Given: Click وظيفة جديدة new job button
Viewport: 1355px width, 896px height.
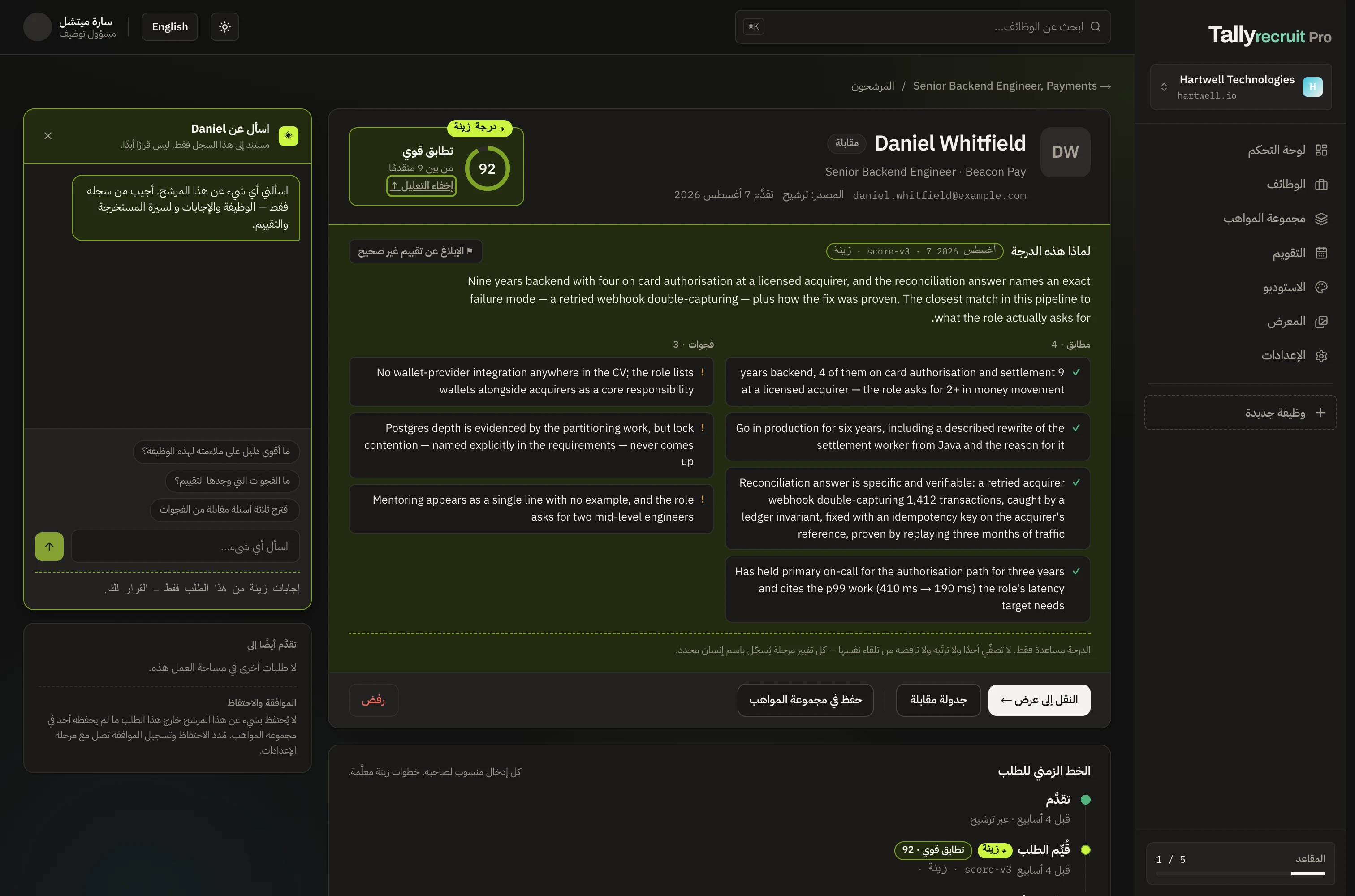Looking at the screenshot, I should [x=1240, y=413].
